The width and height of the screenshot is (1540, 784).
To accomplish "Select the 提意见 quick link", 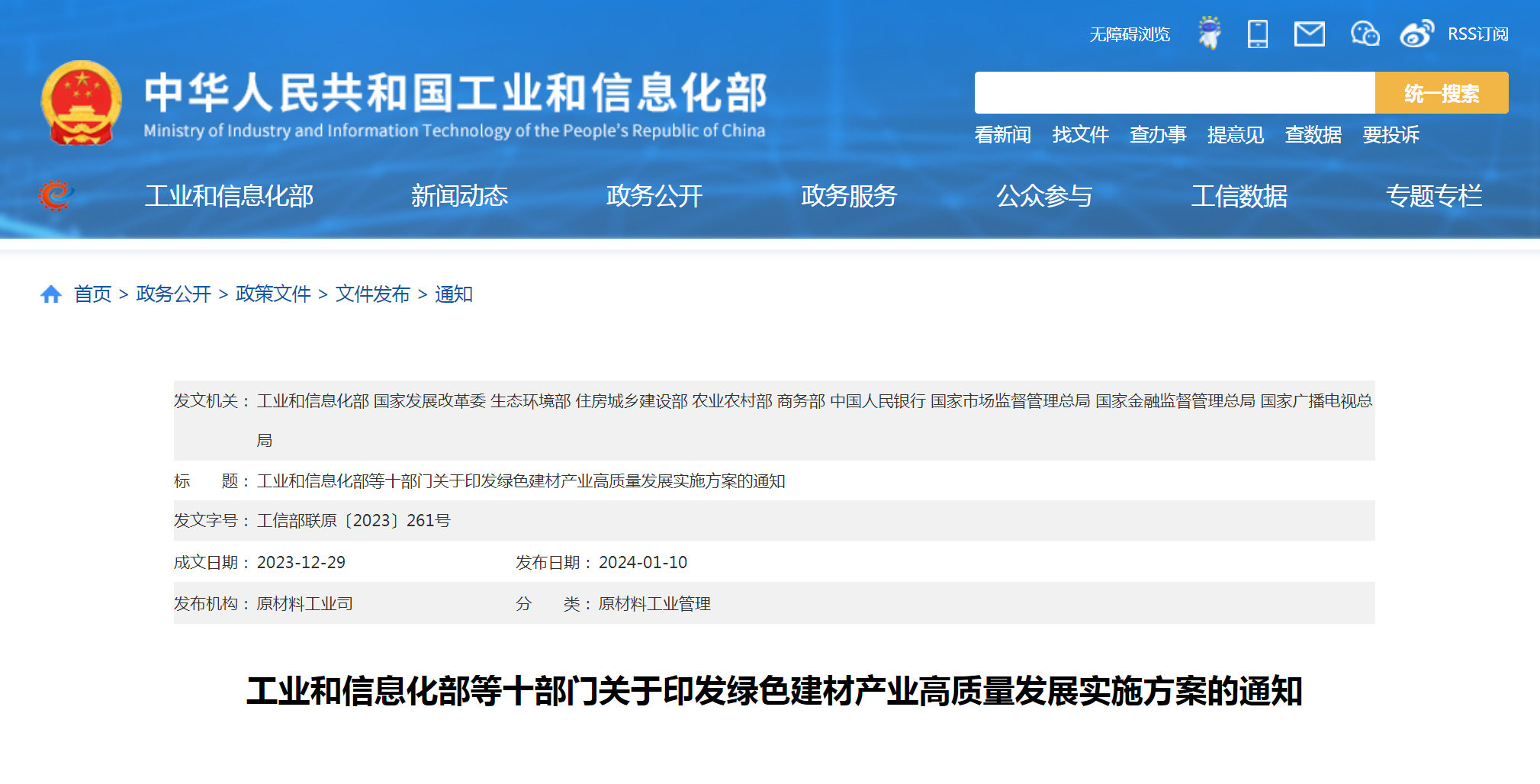I will pyautogui.click(x=1236, y=135).
